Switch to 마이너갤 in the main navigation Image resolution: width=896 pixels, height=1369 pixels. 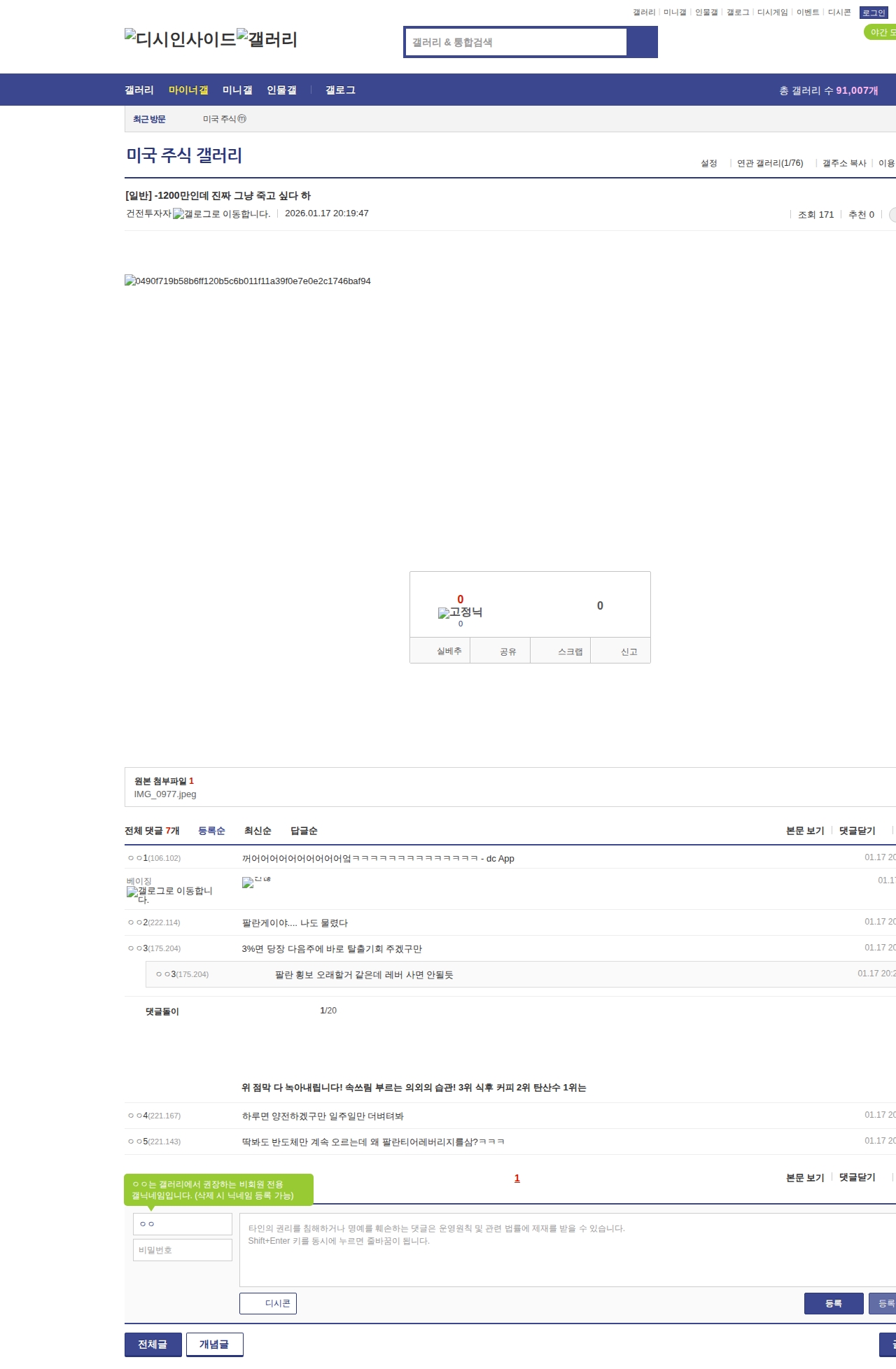point(188,90)
